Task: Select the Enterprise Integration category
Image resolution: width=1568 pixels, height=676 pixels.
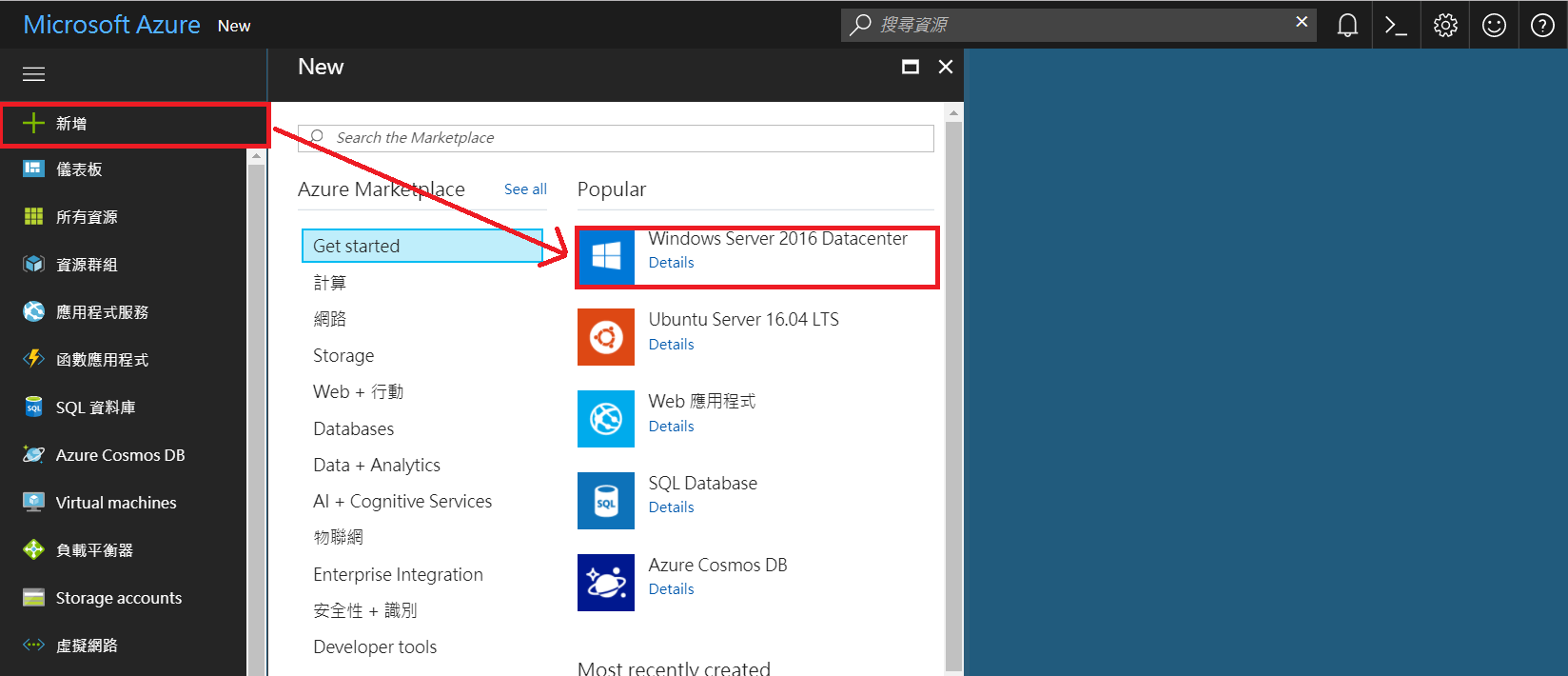Action: click(x=399, y=574)
